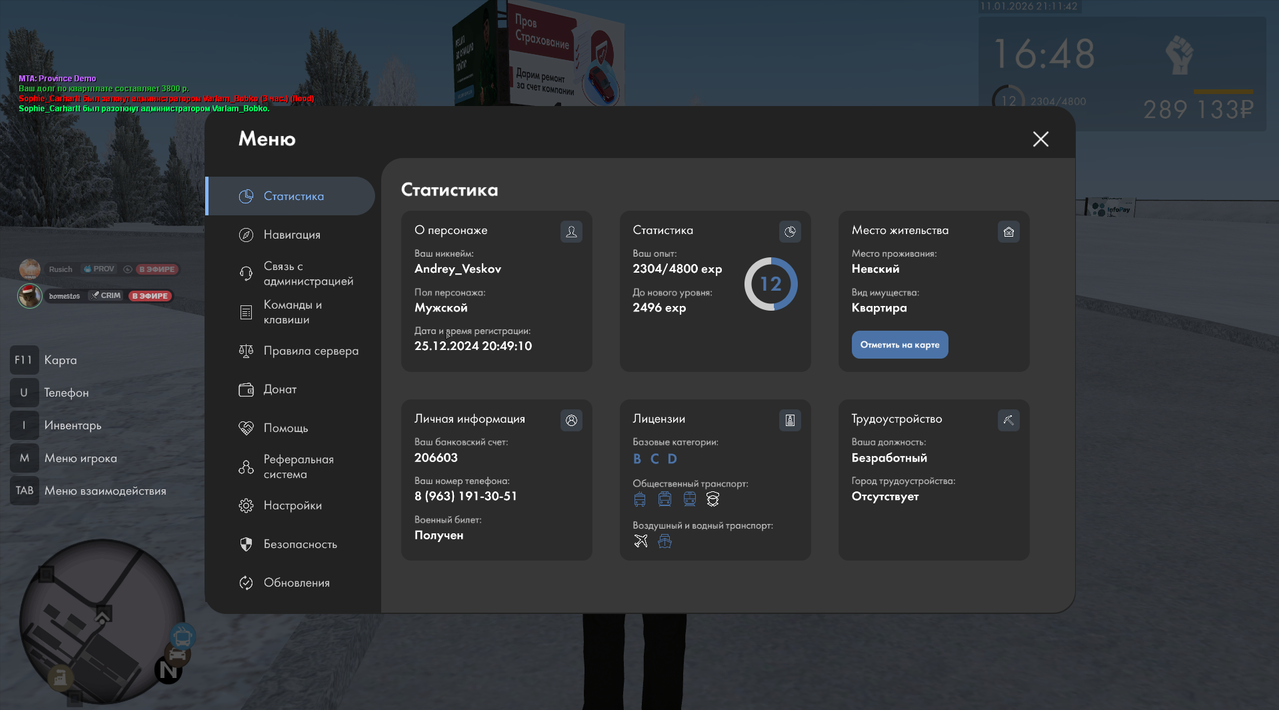
Task: Click the profile icon in О персонаже card
Action: point(571,231)
